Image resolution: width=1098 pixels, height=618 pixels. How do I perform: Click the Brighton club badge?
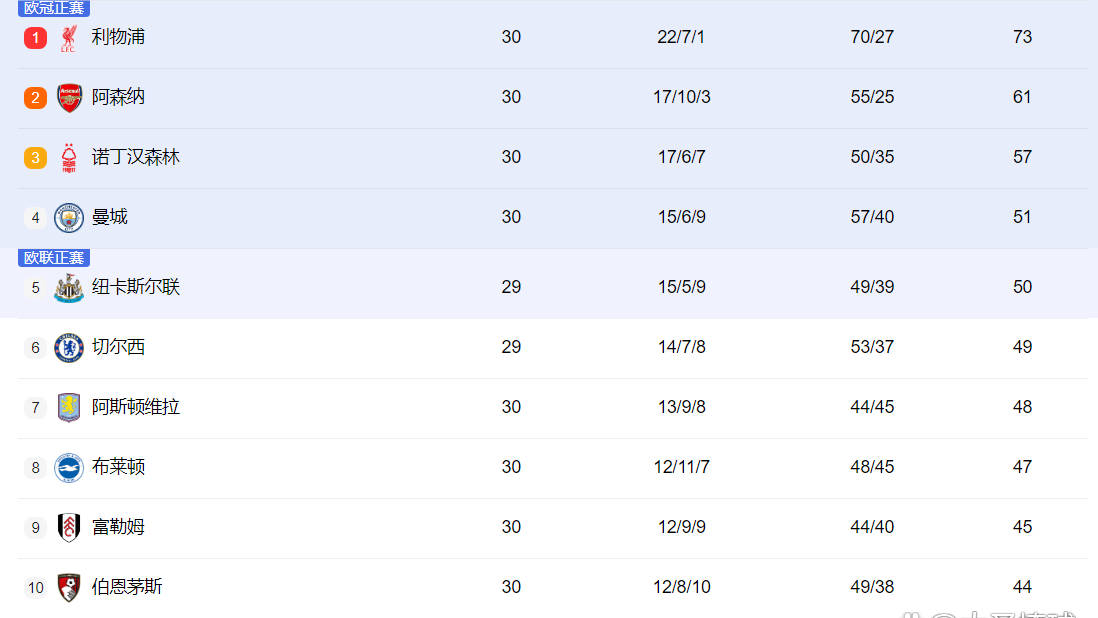pyautogui.click(x=69, y=468)
